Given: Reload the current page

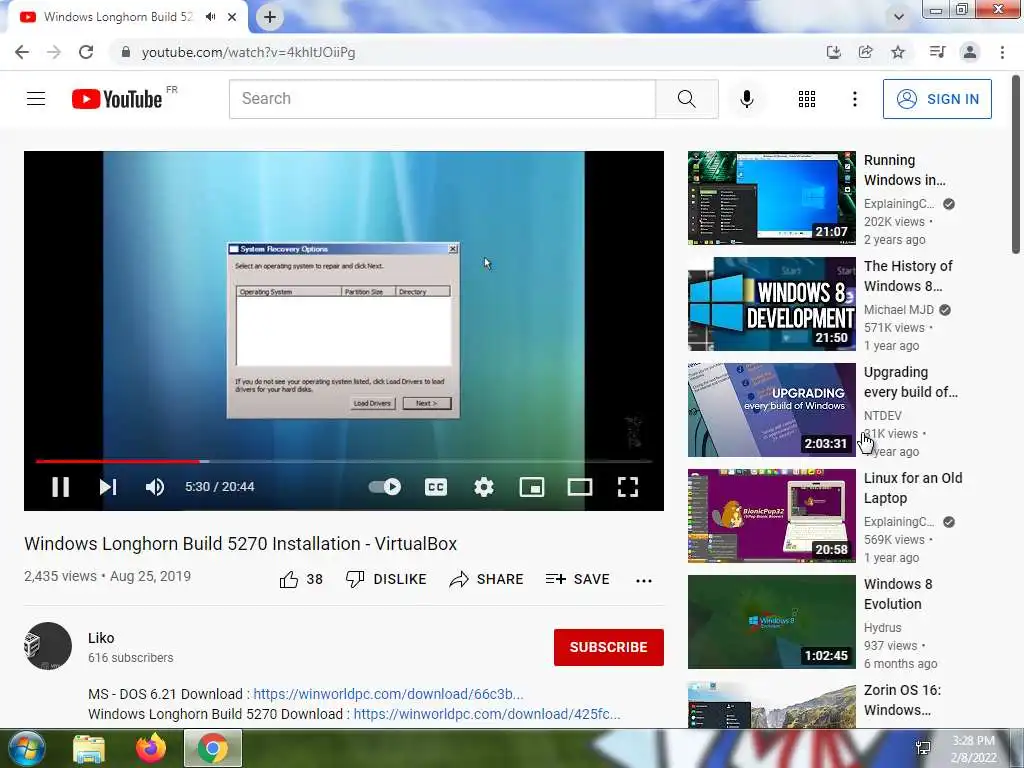Looking at the screenshot, I should 86,52.
